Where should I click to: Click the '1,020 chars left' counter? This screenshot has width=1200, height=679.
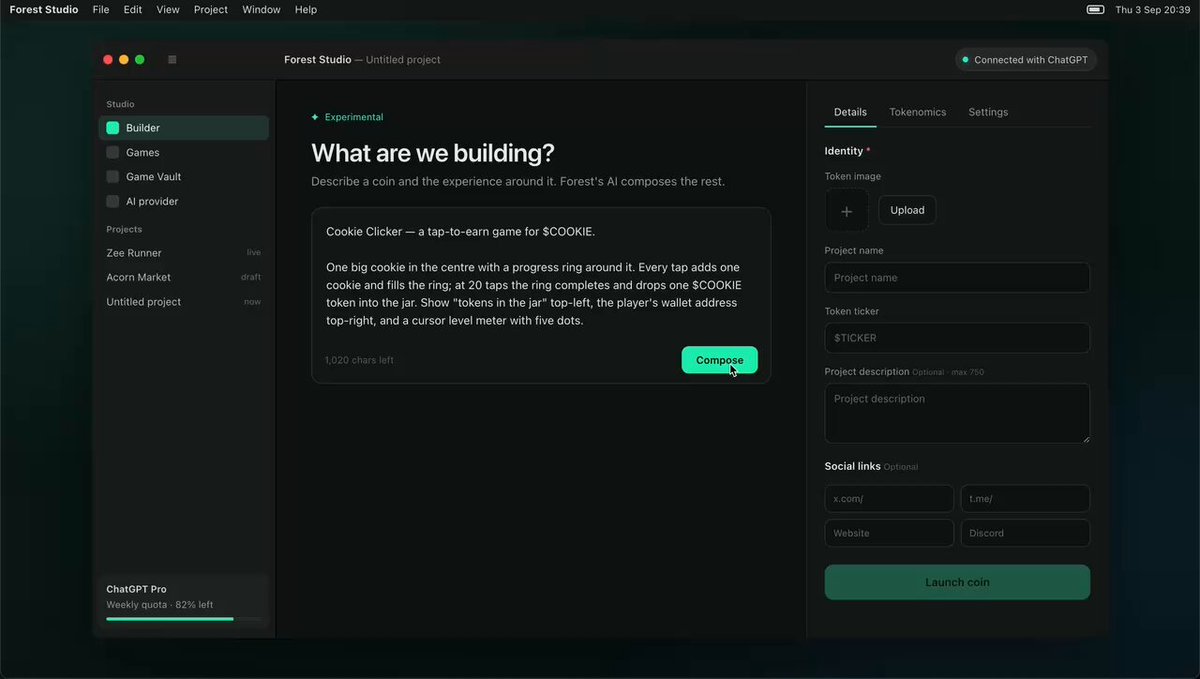pos(359,360)
